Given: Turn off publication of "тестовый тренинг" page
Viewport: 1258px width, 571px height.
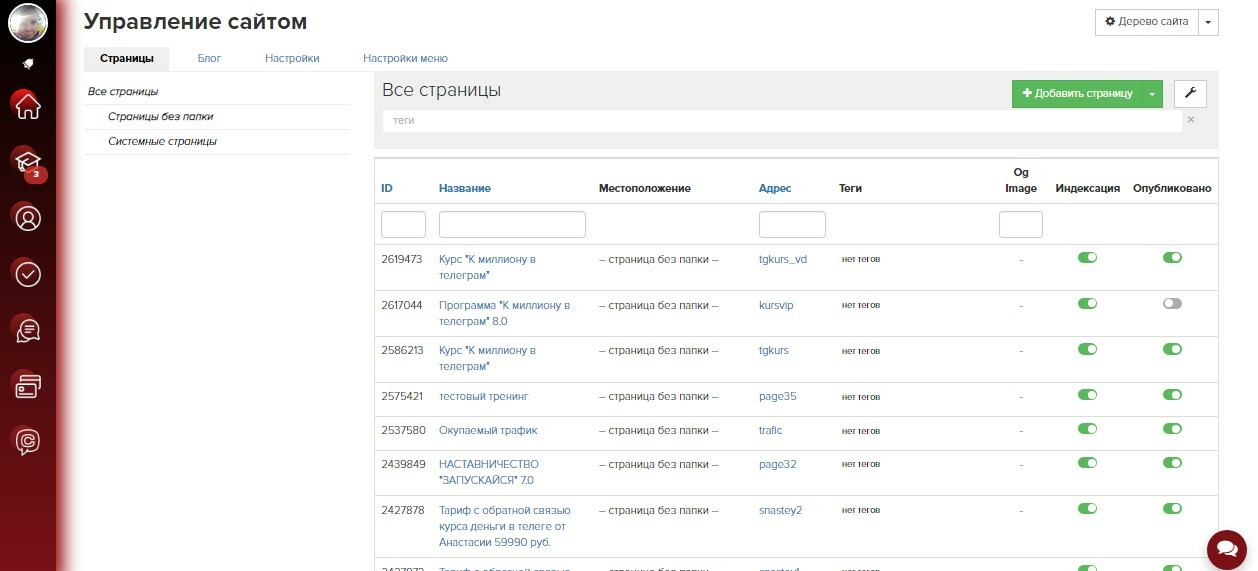Looking at the screenshot, I should (1172, 396).
